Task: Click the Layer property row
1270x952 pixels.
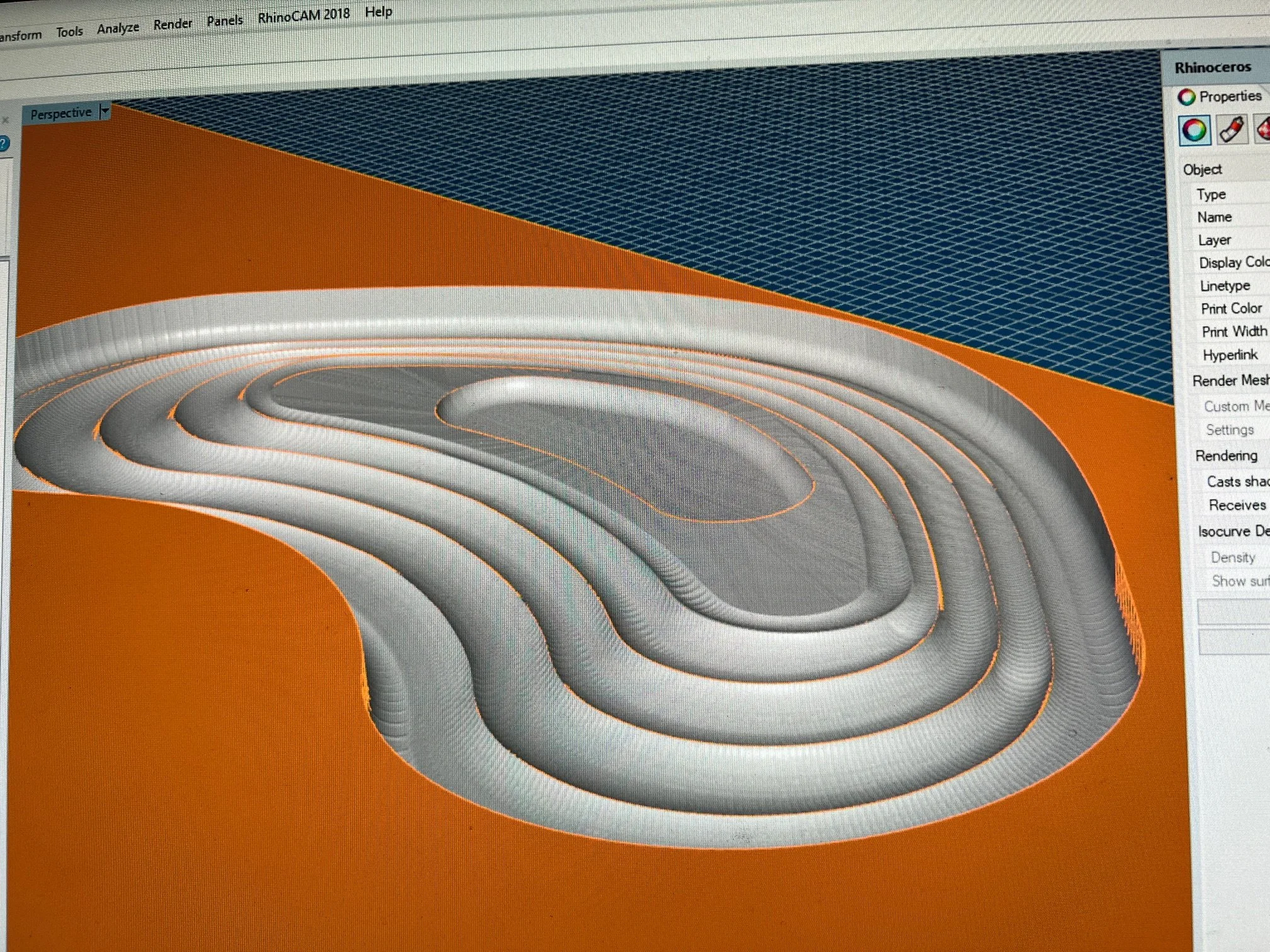Action: [x=1214, y=240]
